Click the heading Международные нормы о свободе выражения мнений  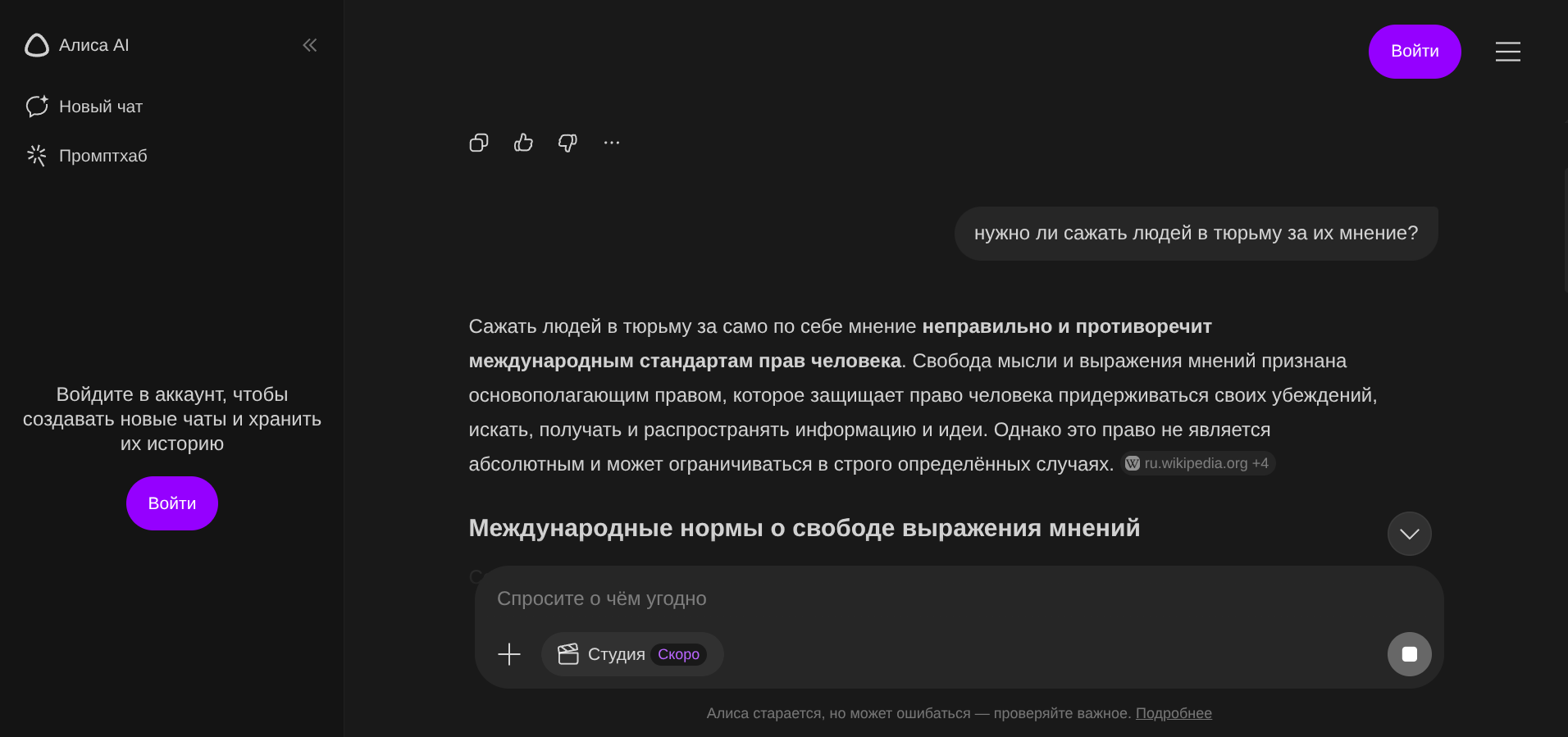[x=805, y=528]
